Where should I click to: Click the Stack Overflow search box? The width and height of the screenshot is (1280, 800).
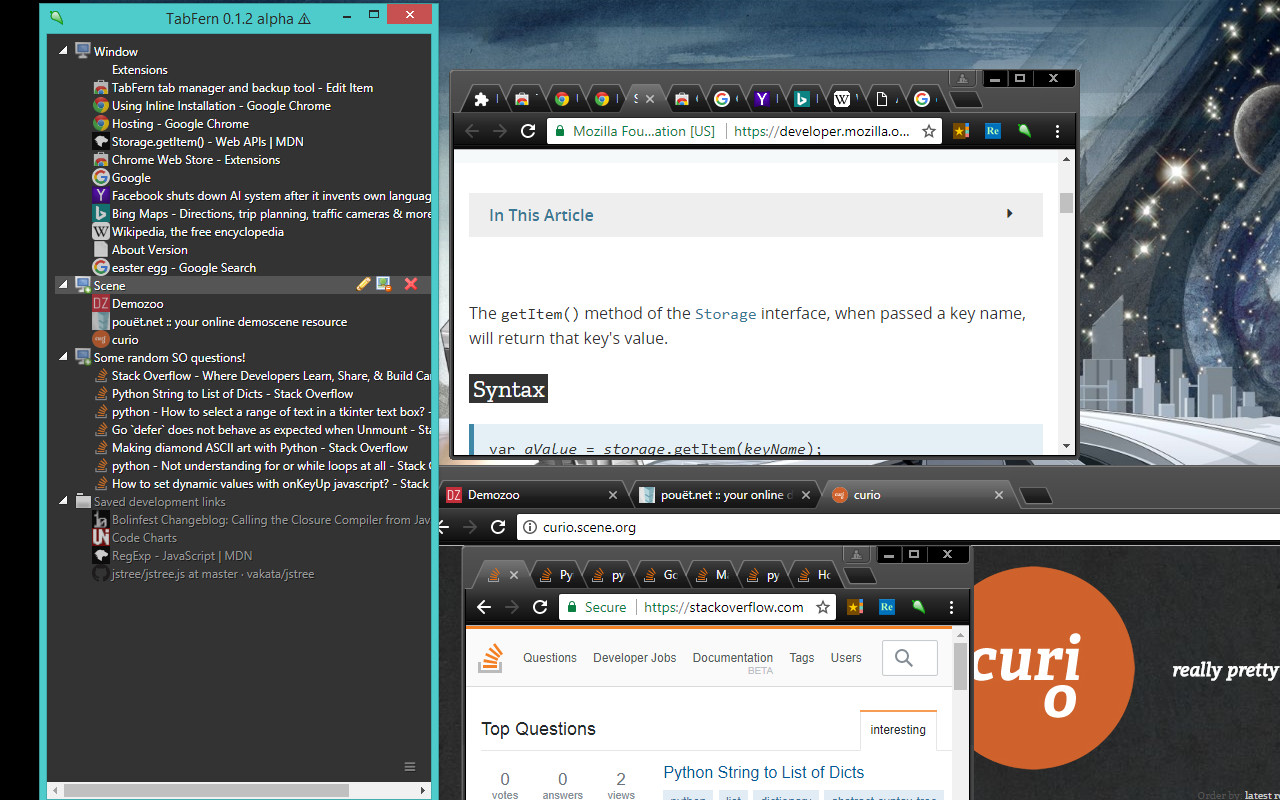(x=910, y=658)
